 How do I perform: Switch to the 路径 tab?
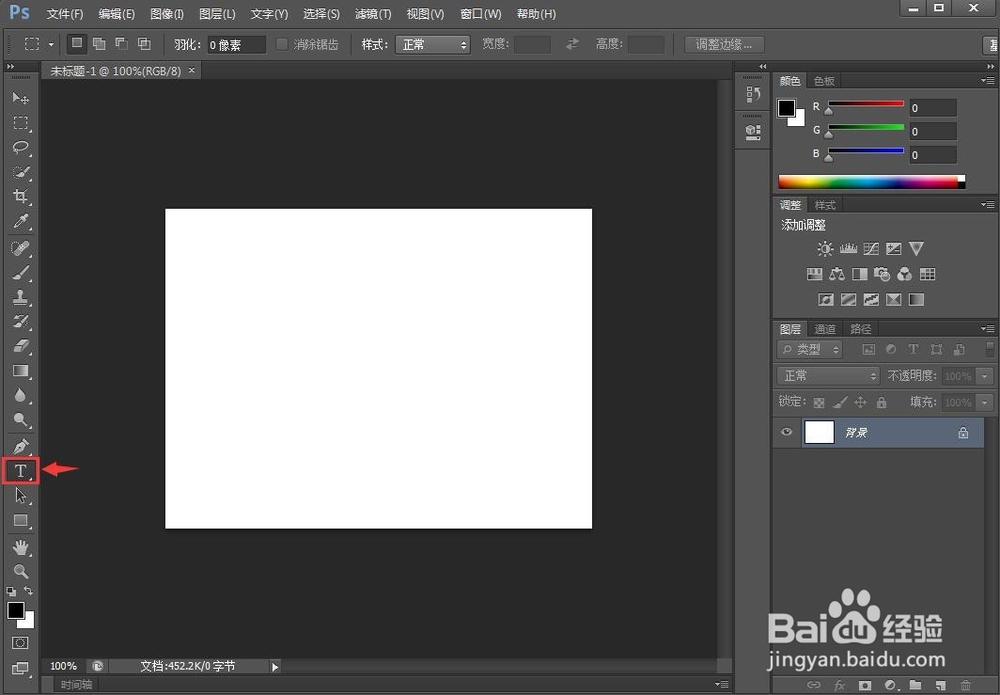[x=860, y=329]
